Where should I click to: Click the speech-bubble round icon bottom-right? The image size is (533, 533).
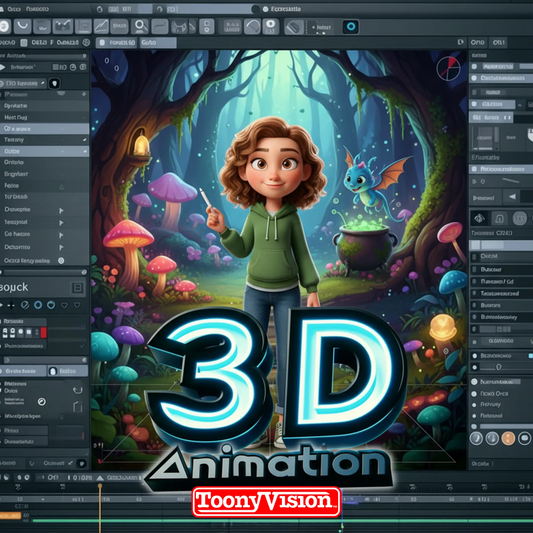point(524,439)
